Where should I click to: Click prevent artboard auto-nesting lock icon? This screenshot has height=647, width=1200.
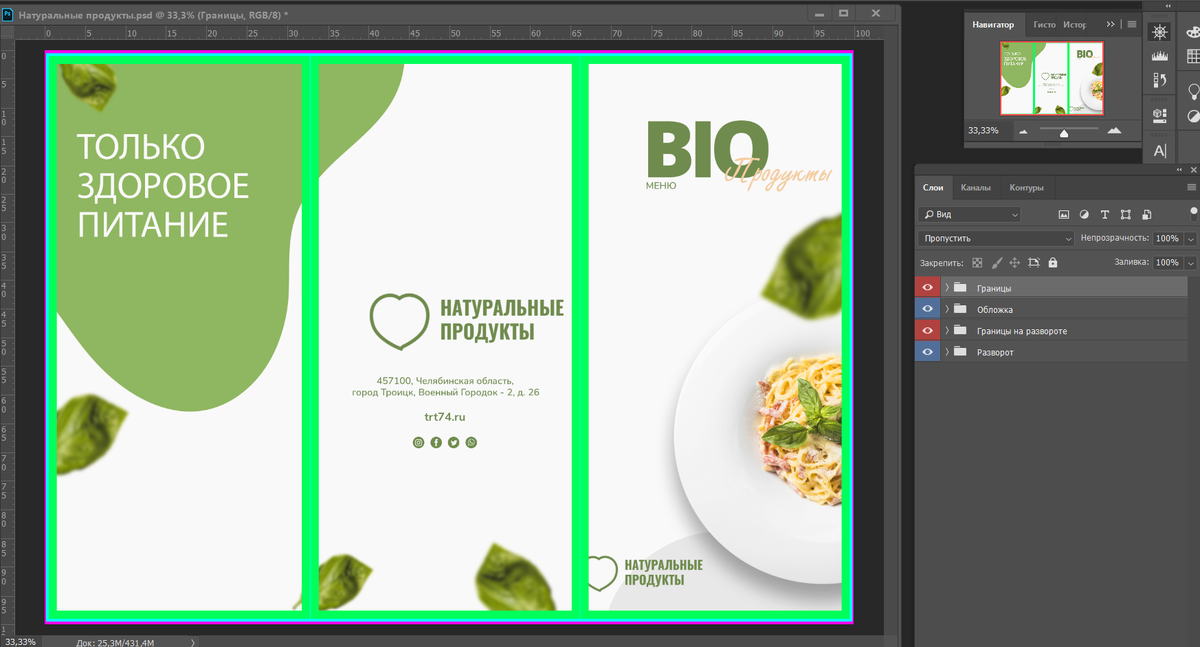1033,262
